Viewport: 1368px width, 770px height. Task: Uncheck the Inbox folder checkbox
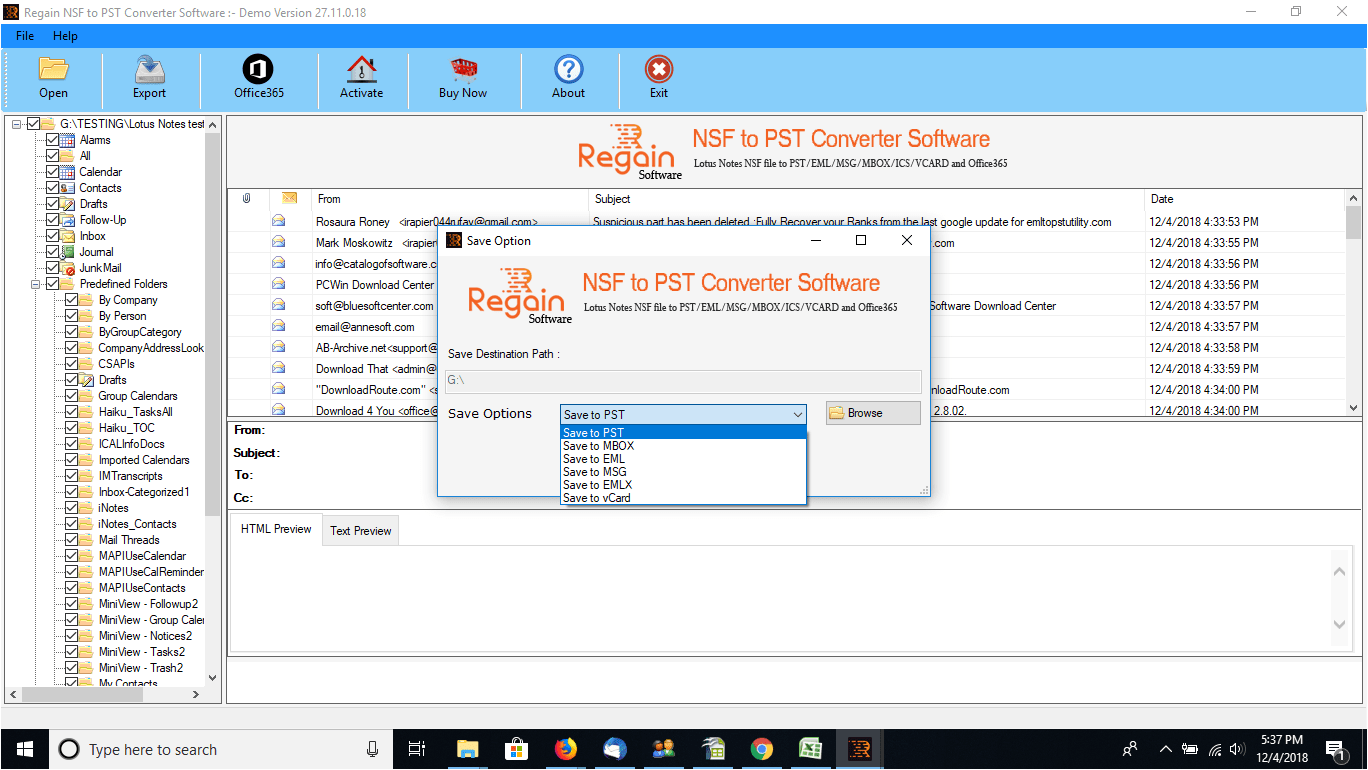pyautogui.click(x=53, y=236)
